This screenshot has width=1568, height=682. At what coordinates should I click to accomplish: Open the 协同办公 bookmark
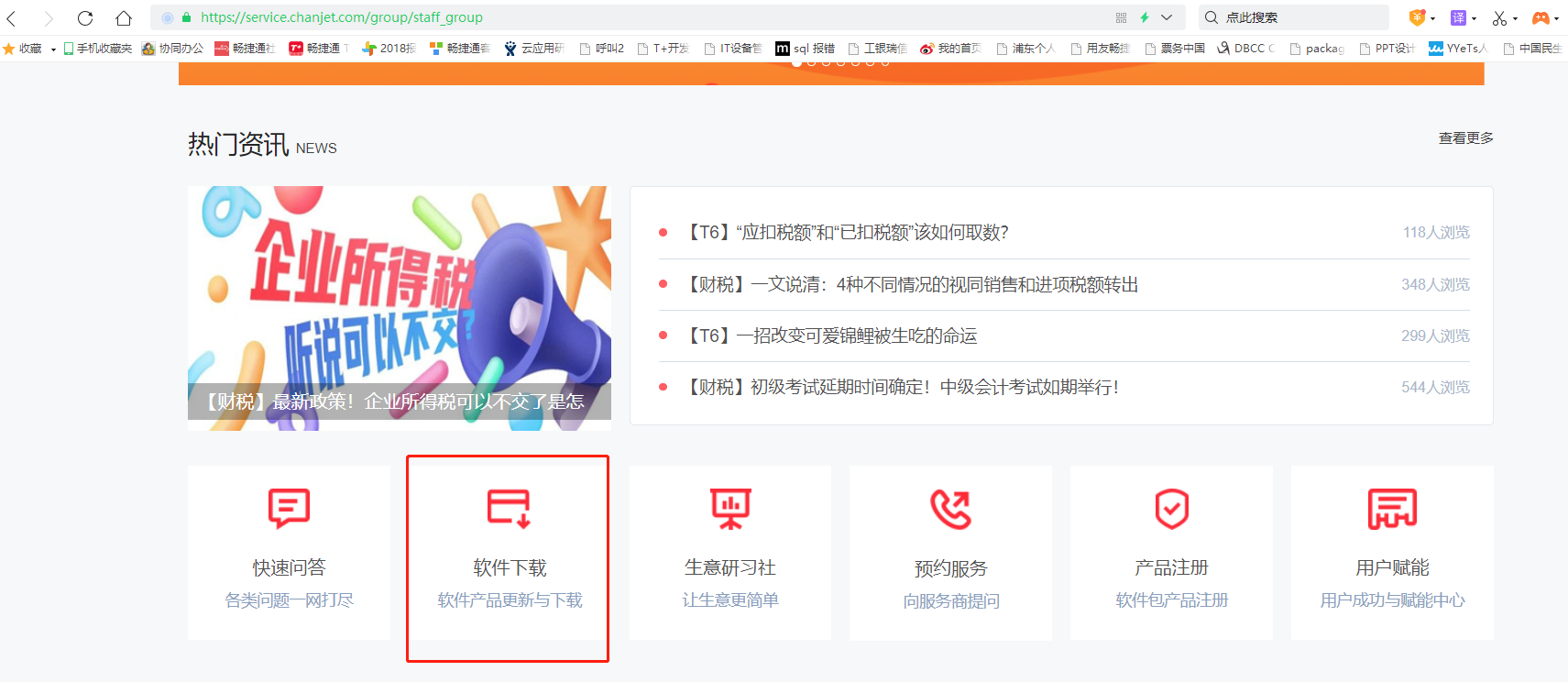pos(172,49)
